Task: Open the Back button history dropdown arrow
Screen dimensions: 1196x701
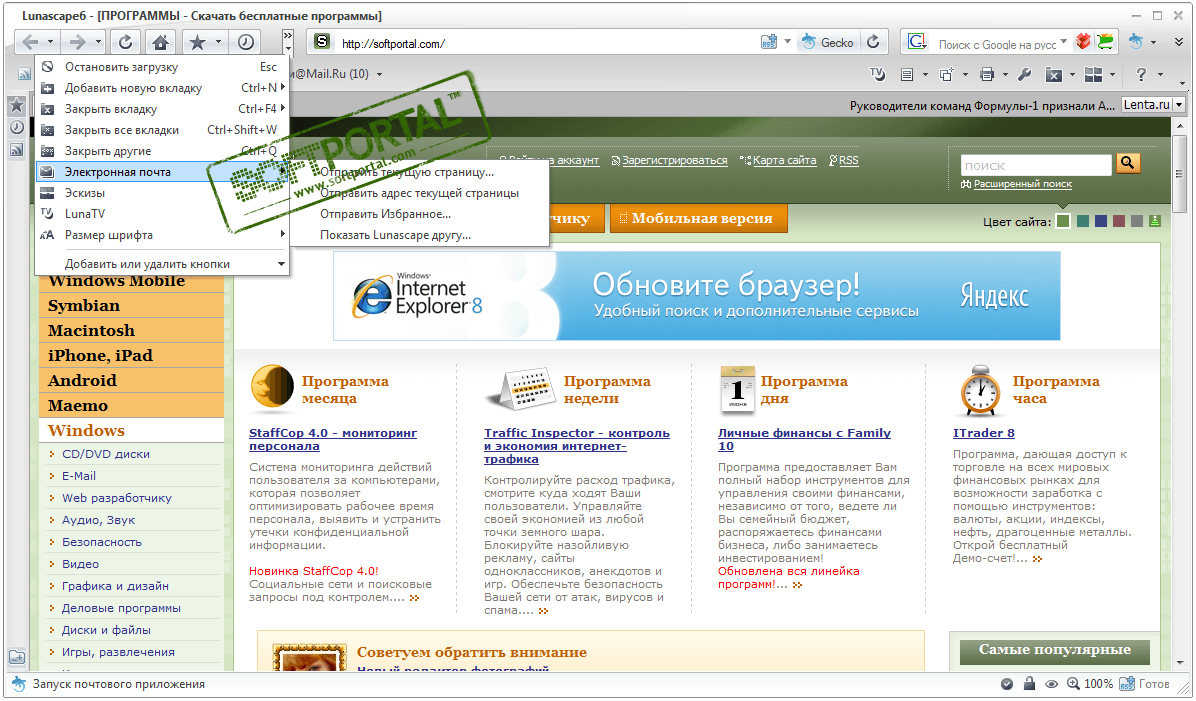Action: coord(50,42)
